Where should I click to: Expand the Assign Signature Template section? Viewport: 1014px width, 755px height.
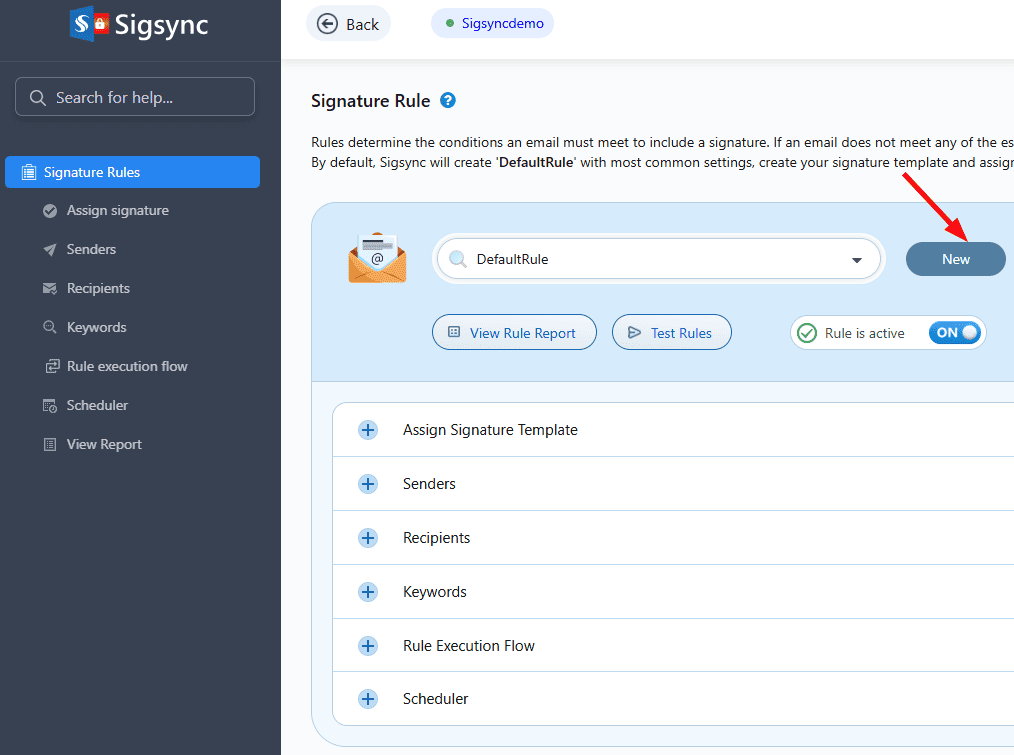368,430
